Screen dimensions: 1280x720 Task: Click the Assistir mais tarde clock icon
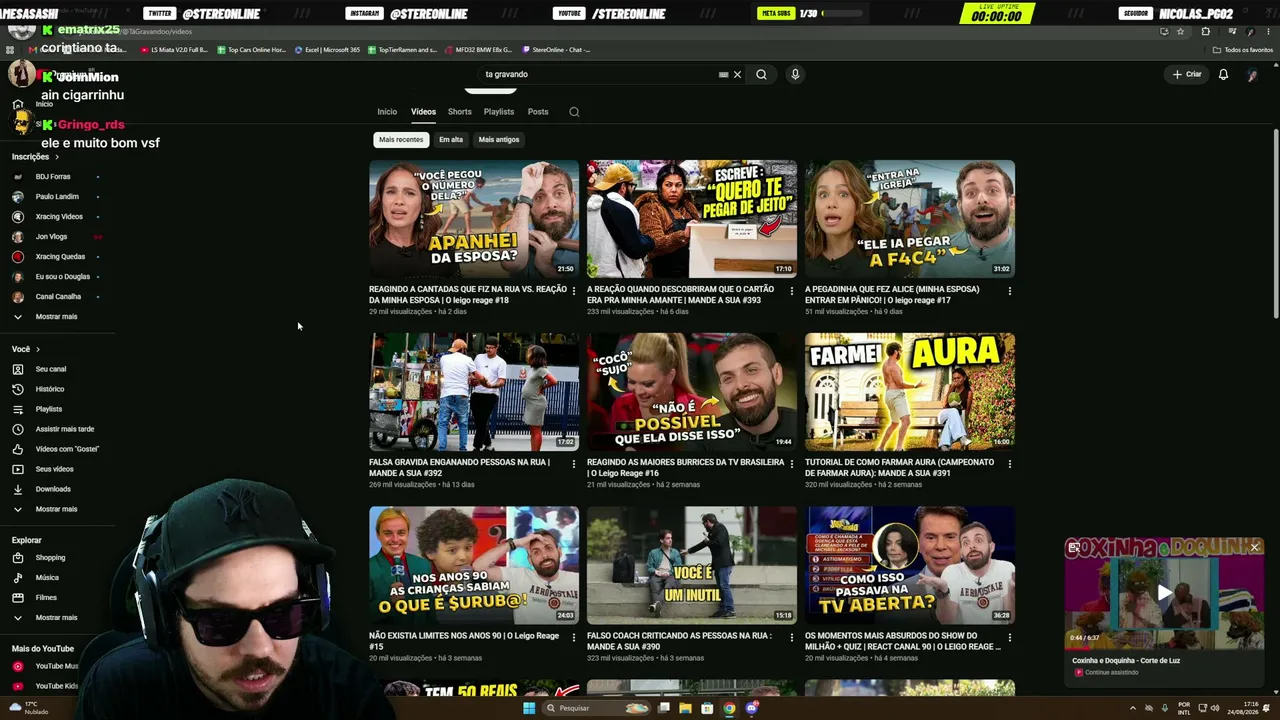(17, 429)
